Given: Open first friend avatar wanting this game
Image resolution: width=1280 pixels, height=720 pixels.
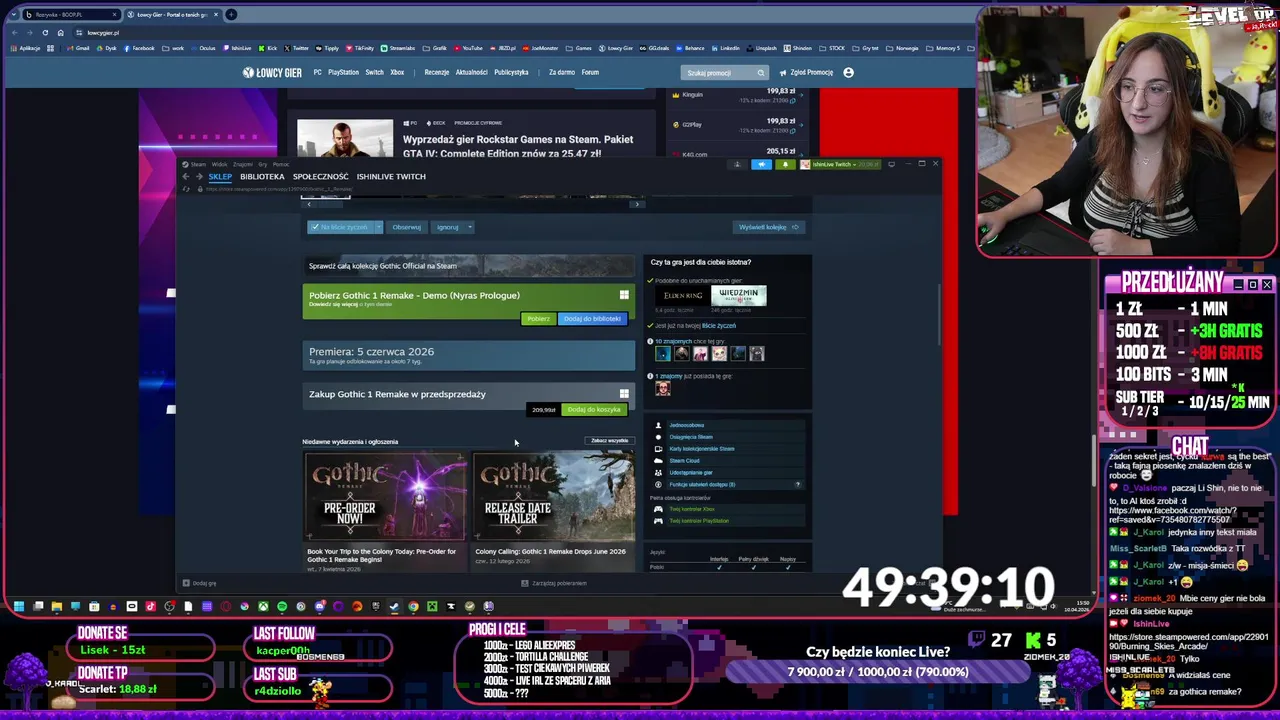Looking at the screenshot, I should click(x=662, y=353).
